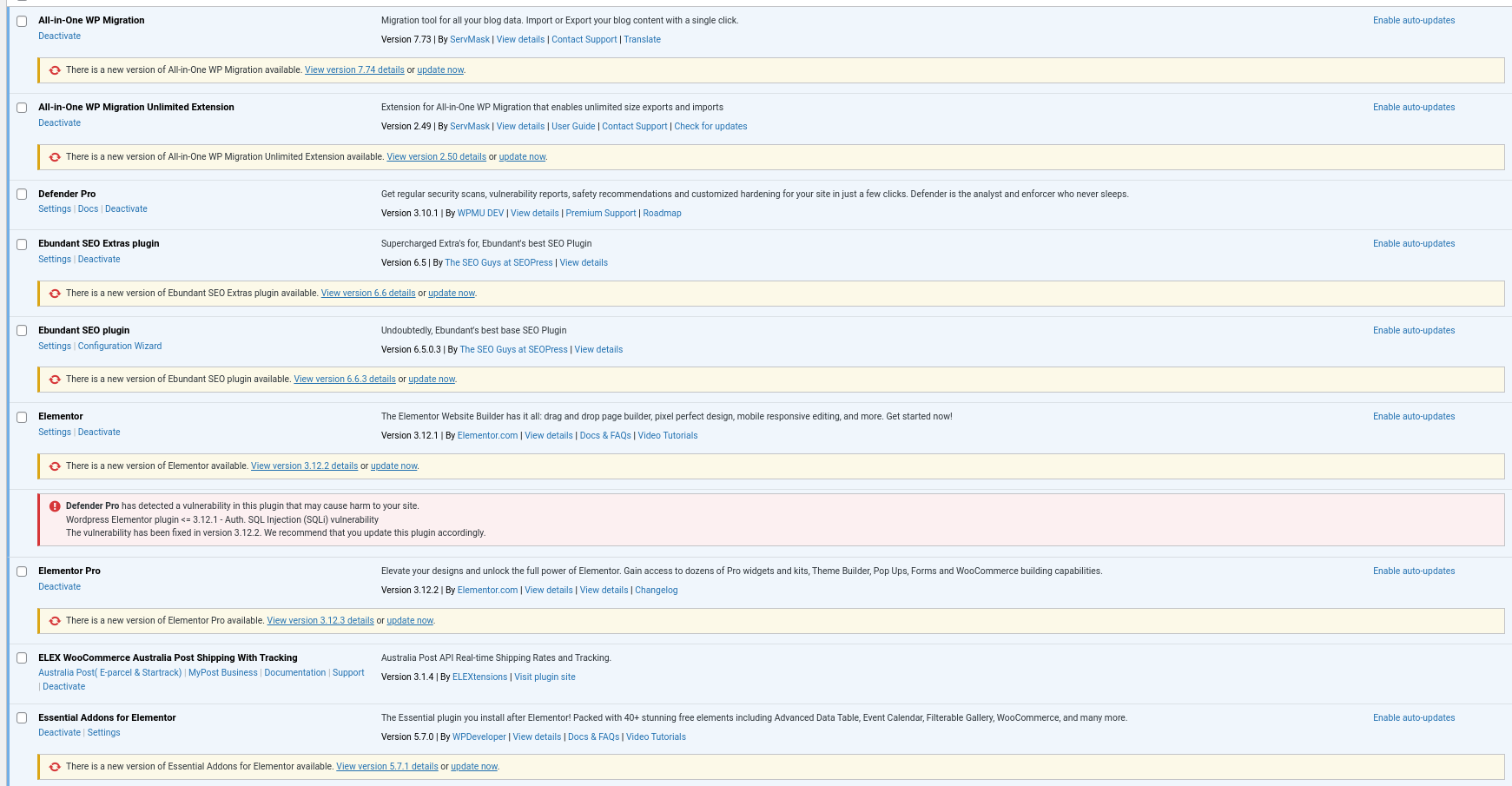Screen dimensions: 1512x786
Task: Open View version 3.12.2 details link
Action: (304, 466)
